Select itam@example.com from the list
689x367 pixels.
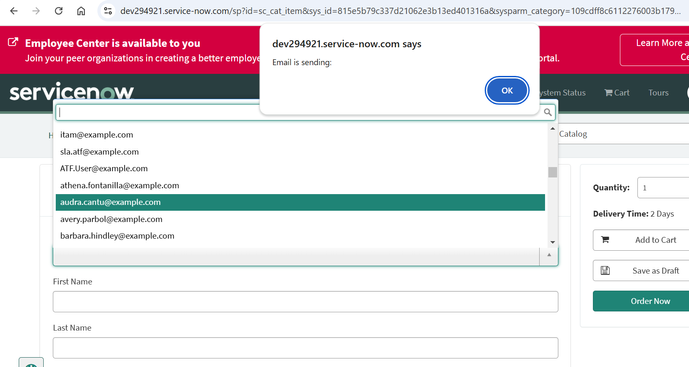pos(300,135)
